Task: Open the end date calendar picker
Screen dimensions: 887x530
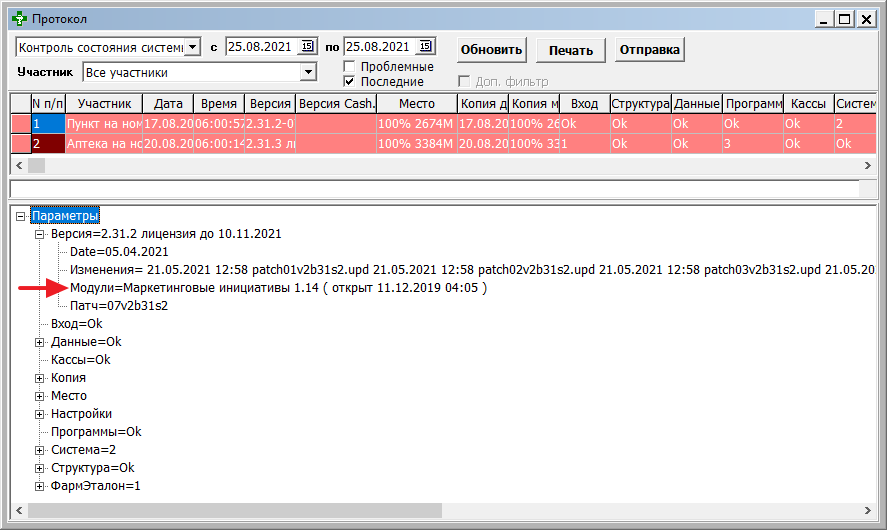Action: click(x=426, y=47)
